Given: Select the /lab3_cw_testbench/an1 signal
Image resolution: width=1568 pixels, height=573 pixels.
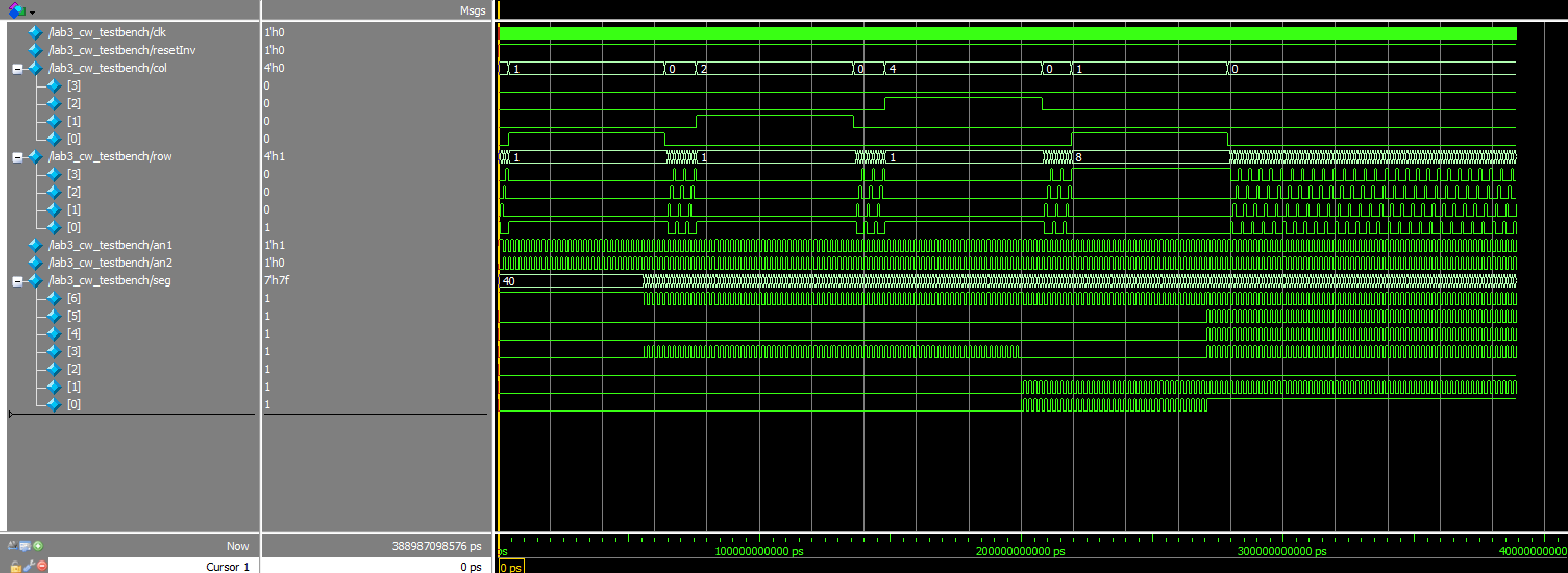Looking at the screenshot, I should pyautogui.click(x=110, y=245).
